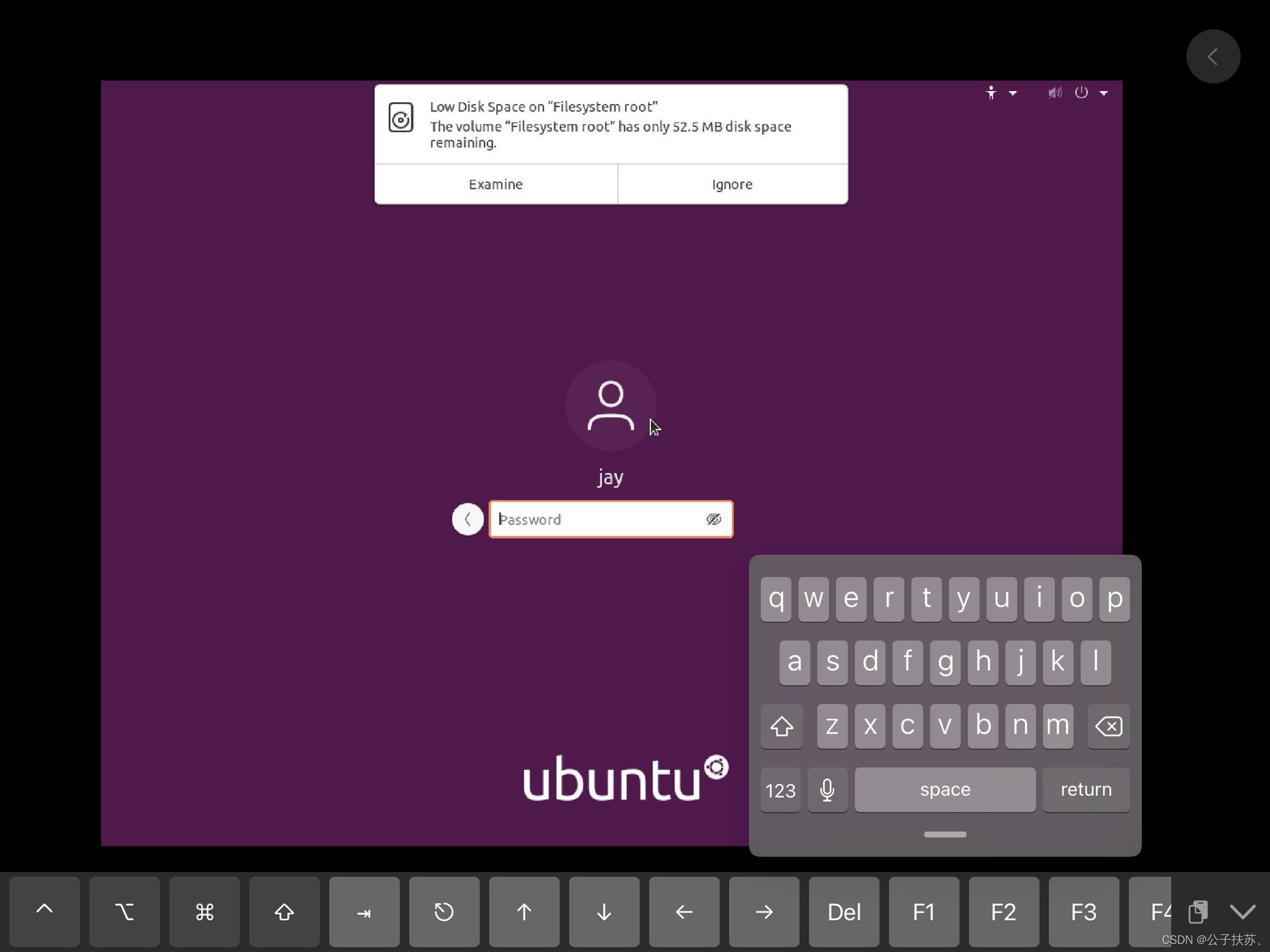
Task: Click the clipboard paste icon
Action: [x=1197, y=912]
